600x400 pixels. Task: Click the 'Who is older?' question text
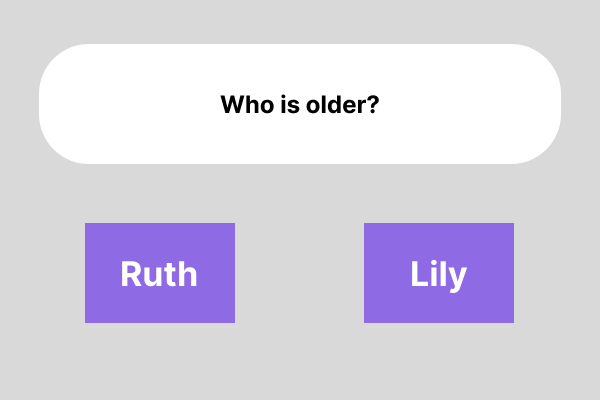tap(300, 104)
